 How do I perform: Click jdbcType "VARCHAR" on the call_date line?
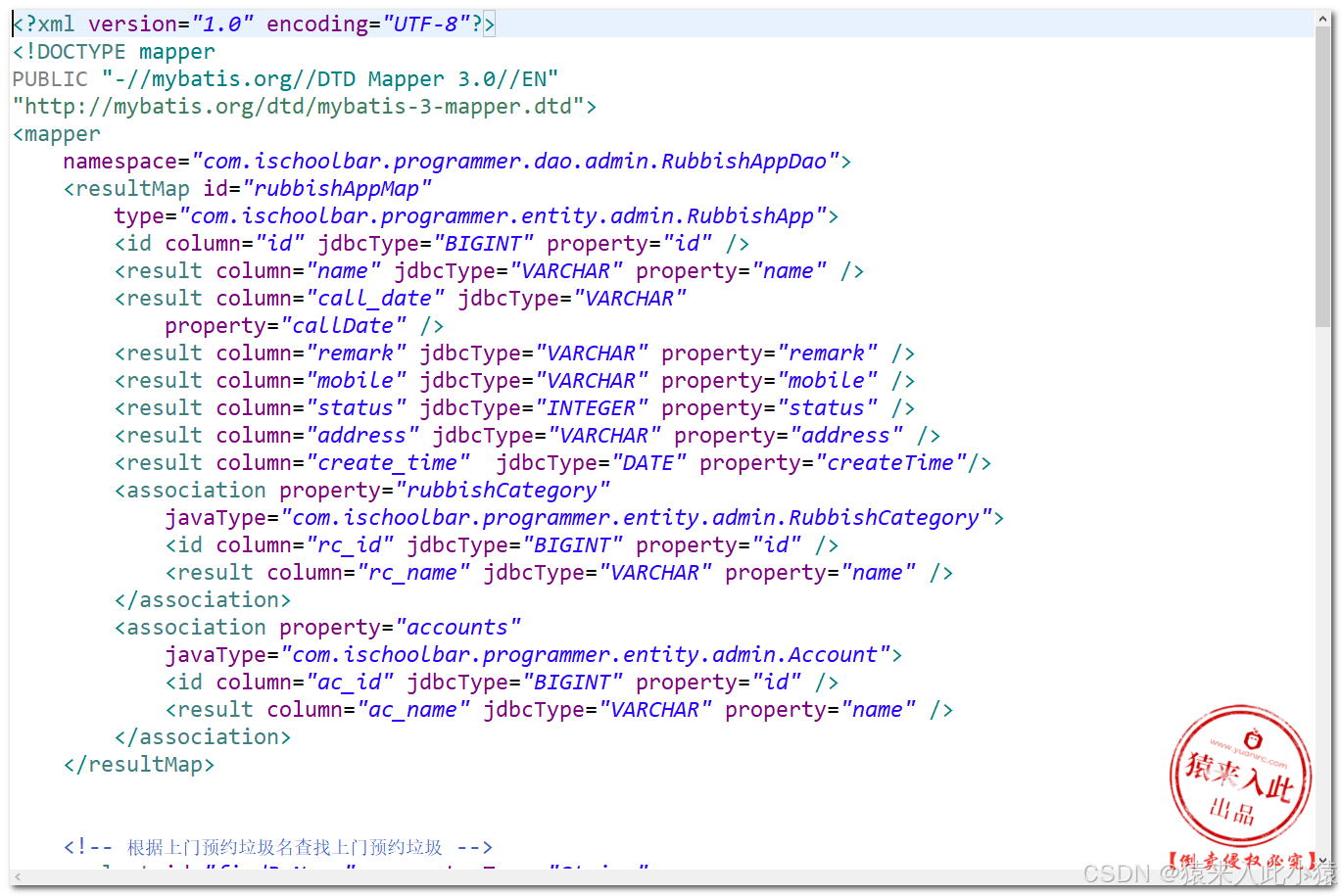pos(630,298)
